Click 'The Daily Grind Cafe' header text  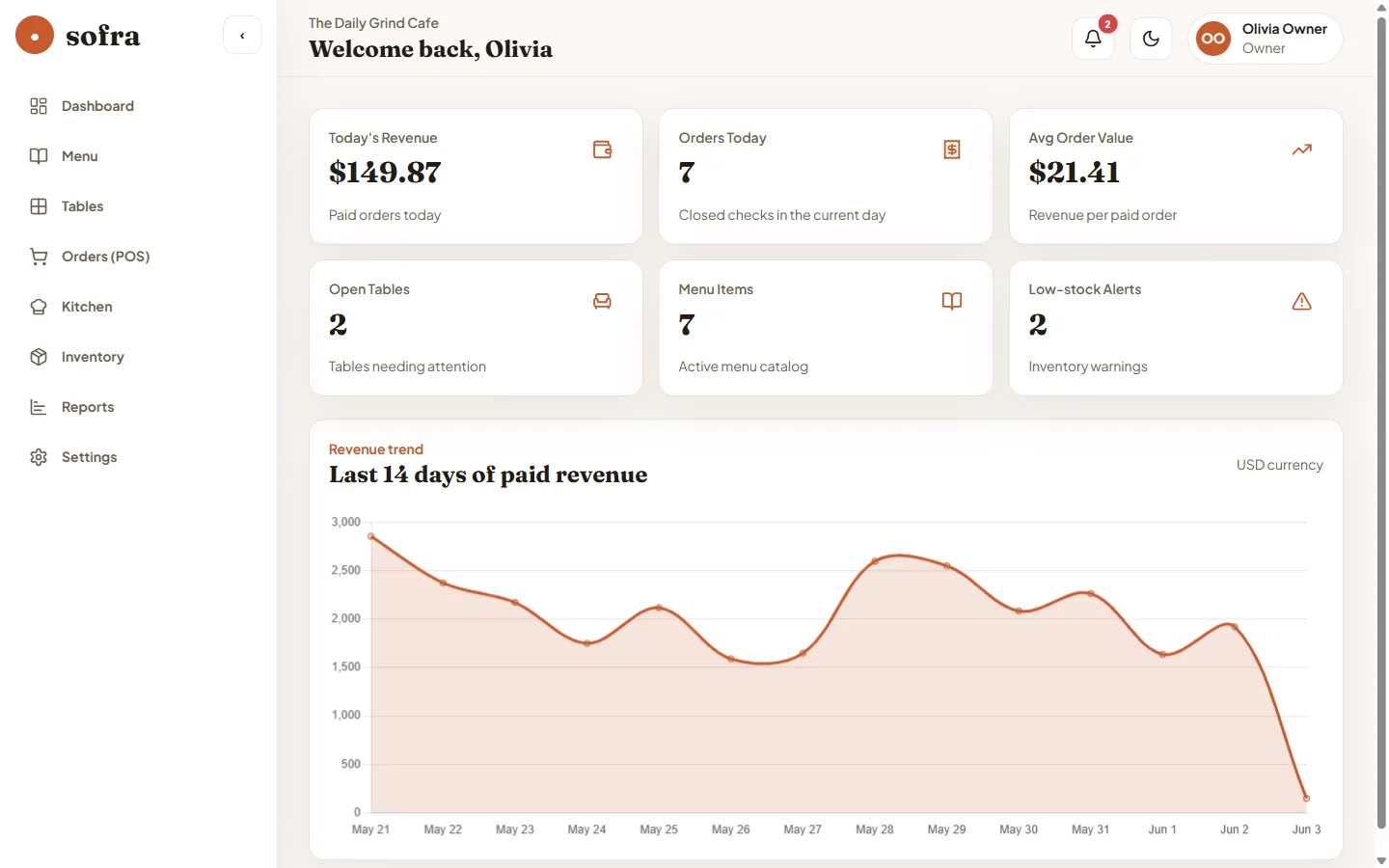[373, 23]
